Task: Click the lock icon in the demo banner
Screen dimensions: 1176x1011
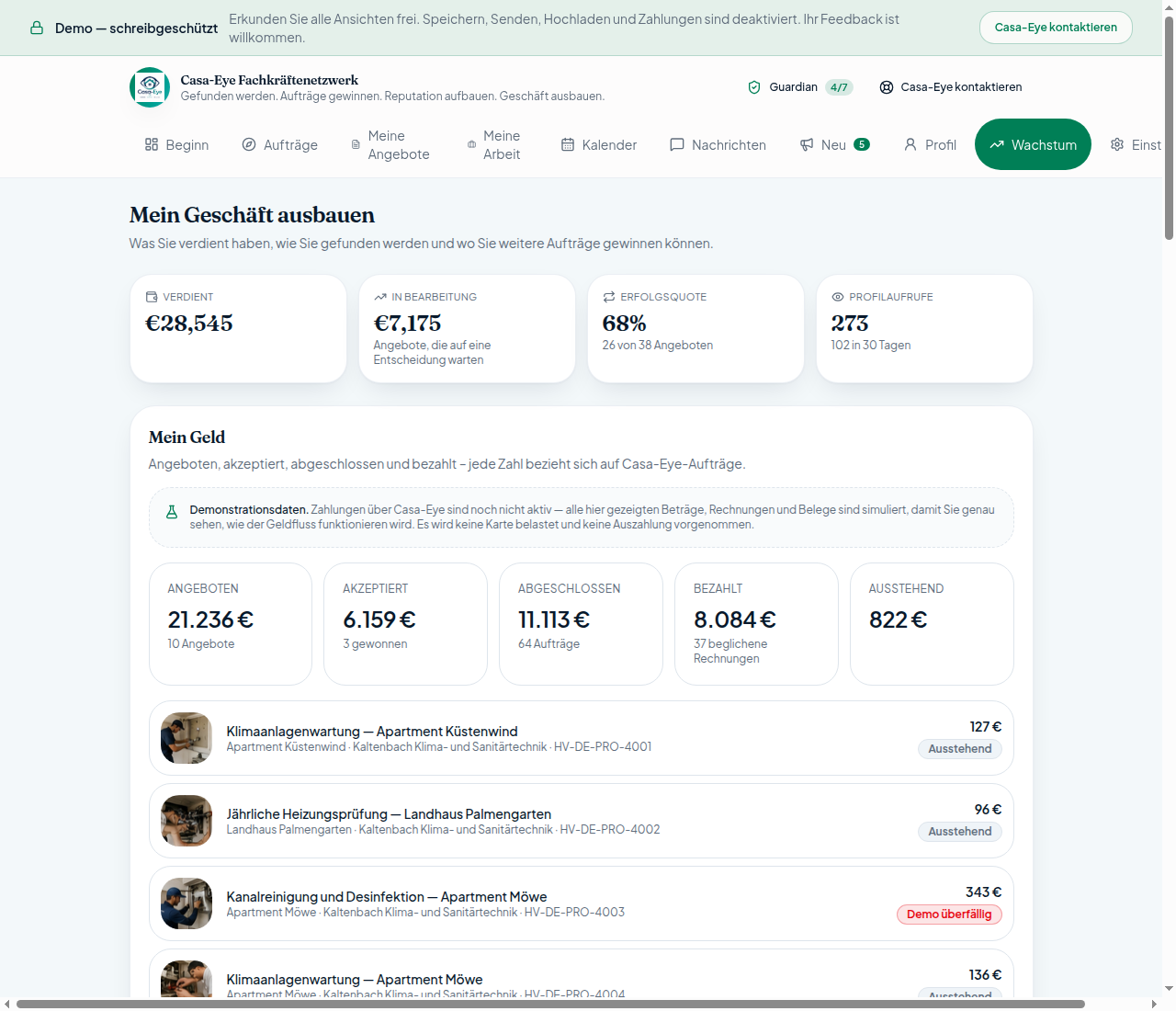Action: tap(37, 28)
